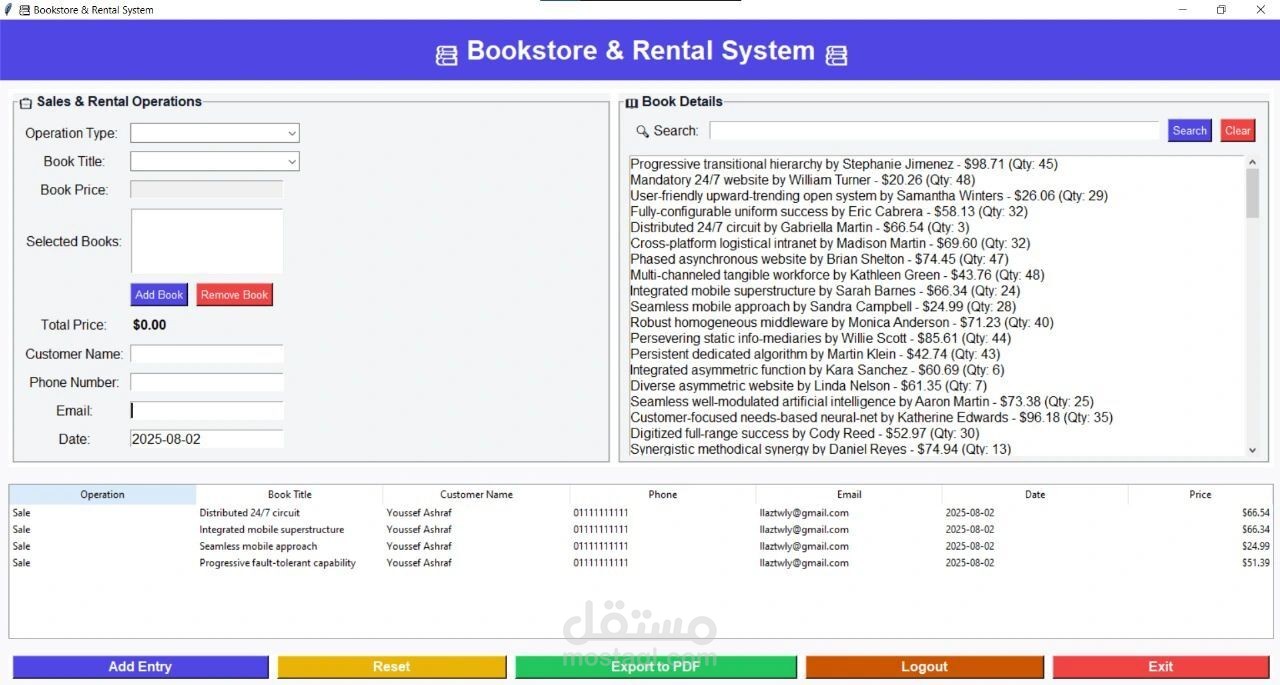The width and height of the screenshot is (1280, 685).
Task: Click the book icon beside Book Details header
Action: tap(631, 101)
